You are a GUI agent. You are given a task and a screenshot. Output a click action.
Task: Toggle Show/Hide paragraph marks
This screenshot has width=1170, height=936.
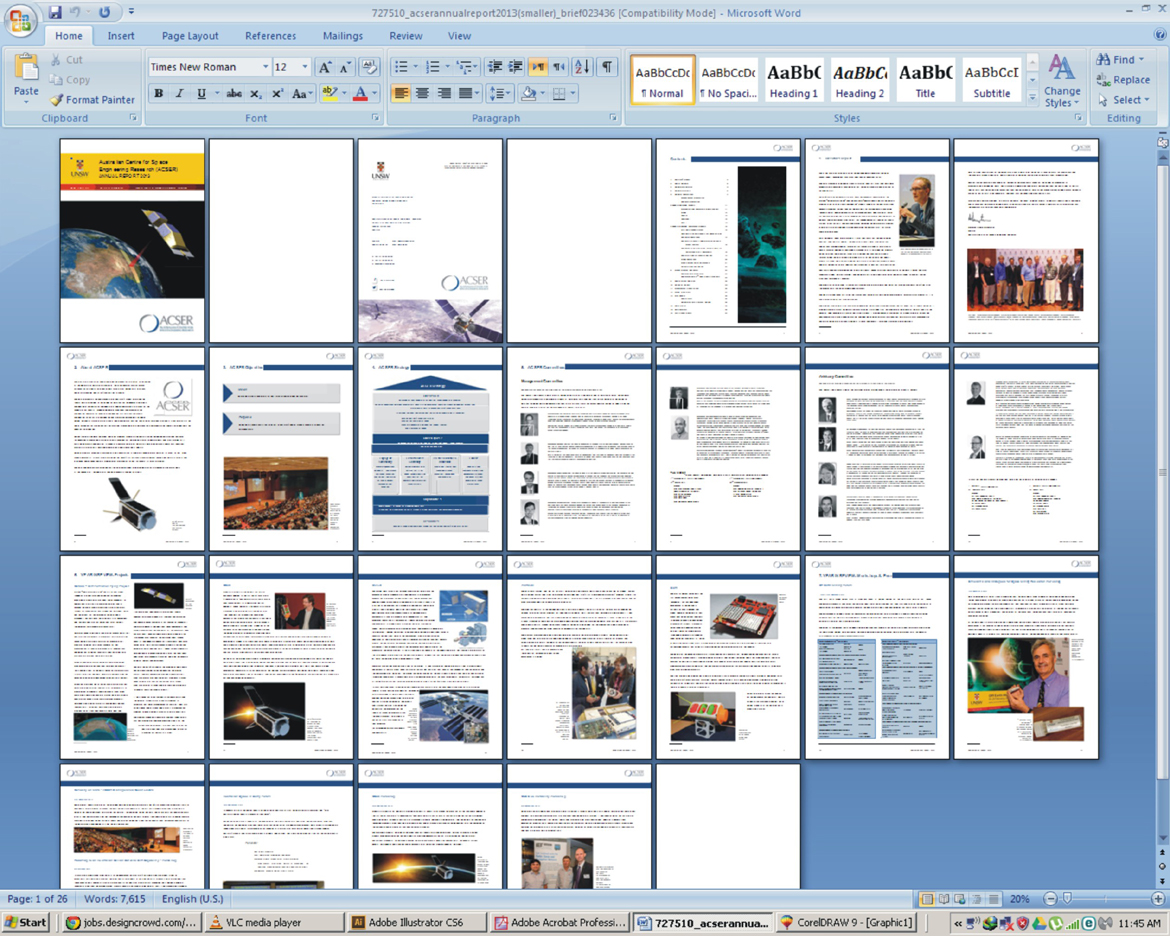click(x=607, y=68)
